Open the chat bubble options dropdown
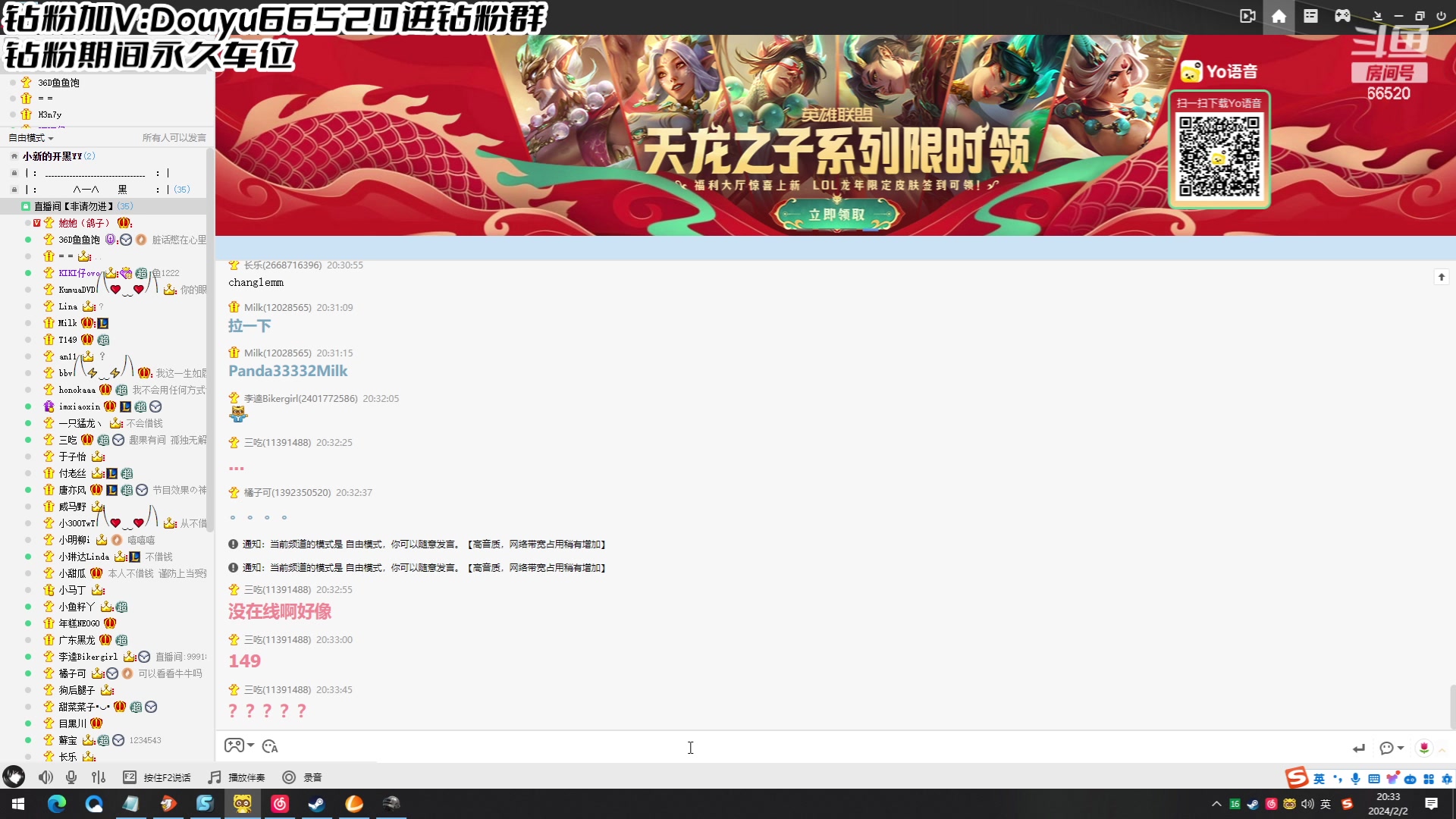 pos(1391,748)
